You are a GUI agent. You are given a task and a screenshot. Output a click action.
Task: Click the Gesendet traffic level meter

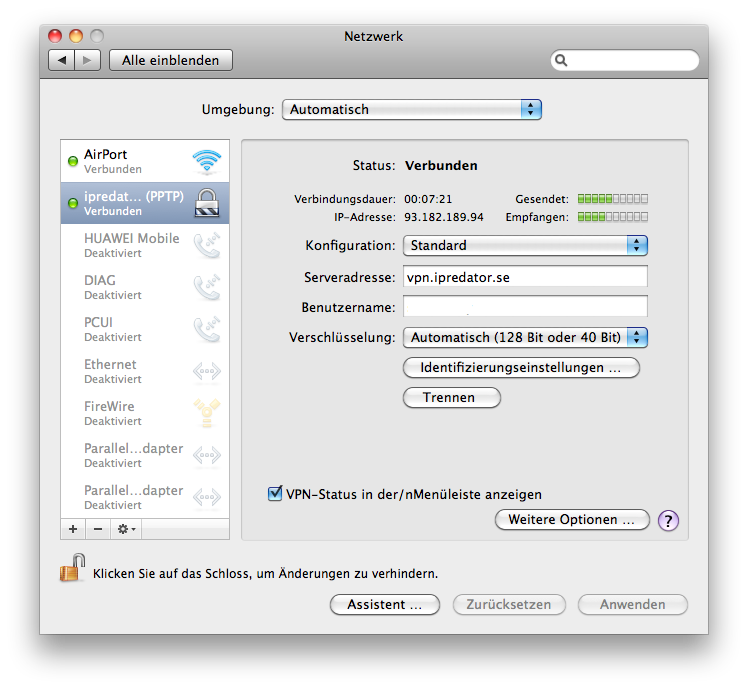613,198
